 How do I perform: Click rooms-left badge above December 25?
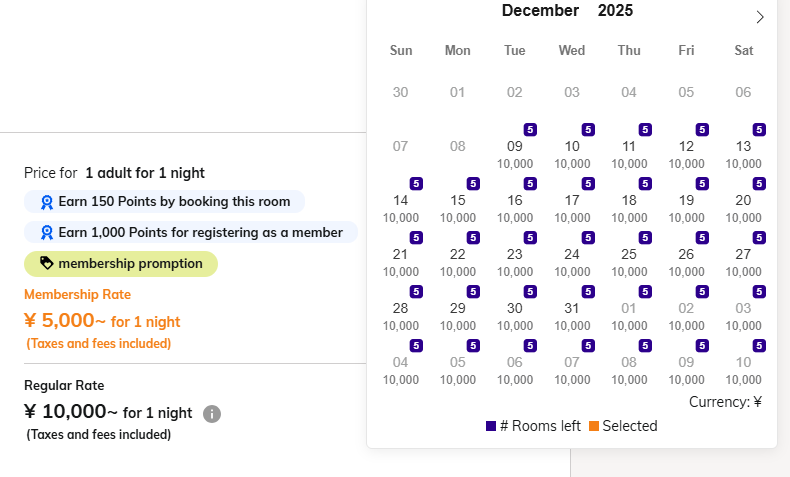pyautogui.click(x=645, y=238)
